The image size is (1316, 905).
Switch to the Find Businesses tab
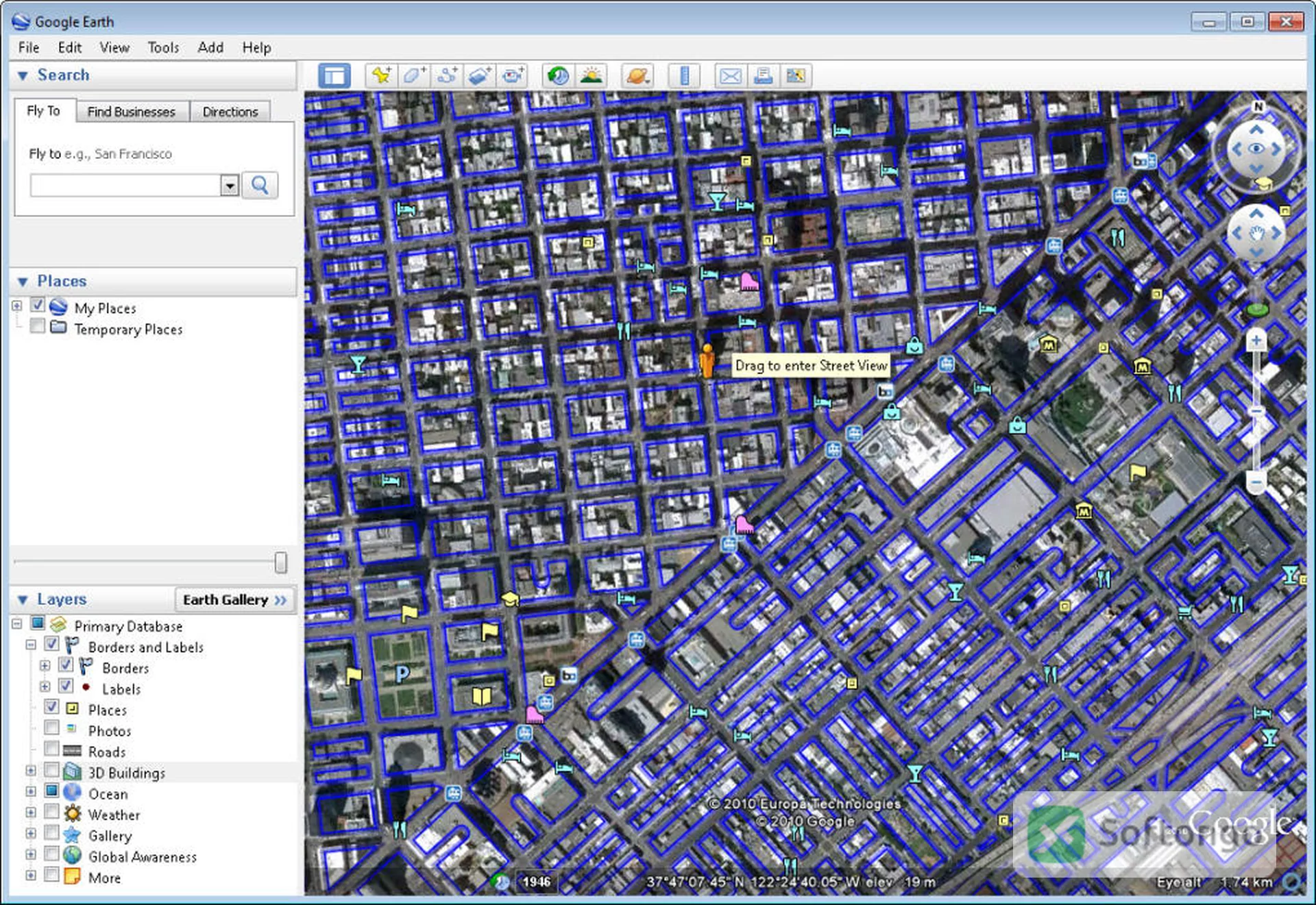(132, 112)
